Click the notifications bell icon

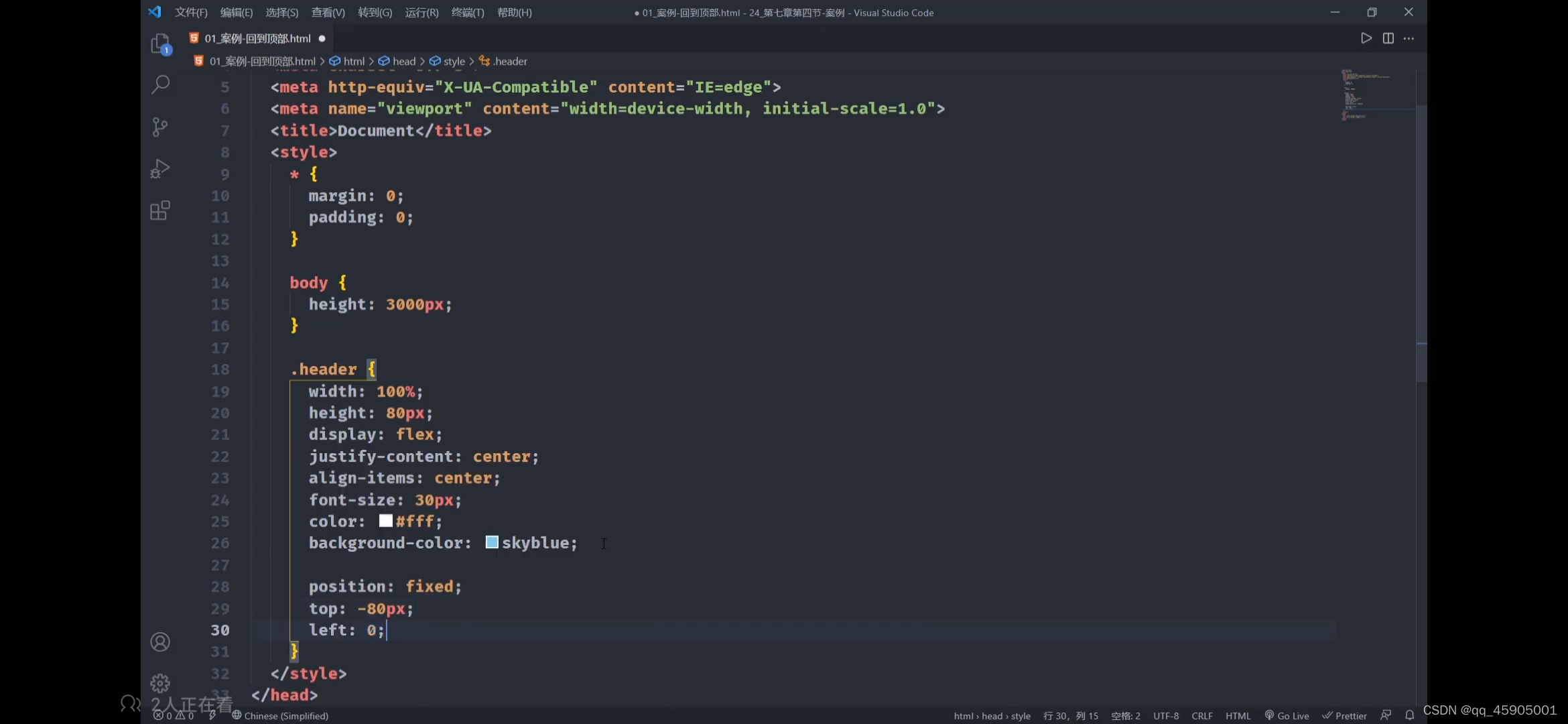click(1409, 715)
